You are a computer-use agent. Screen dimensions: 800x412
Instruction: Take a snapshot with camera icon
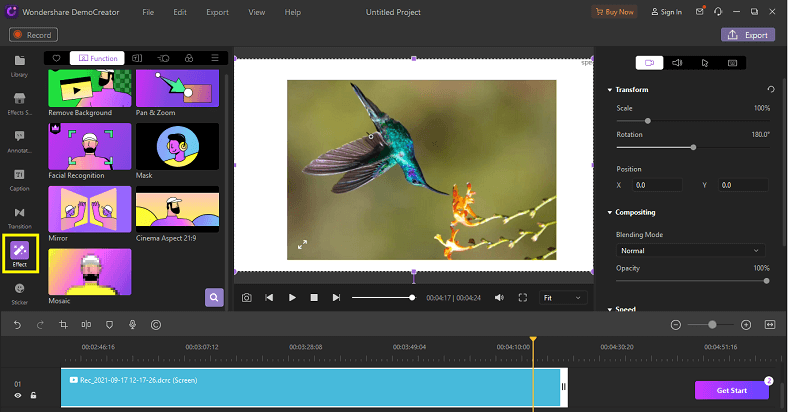246,297
